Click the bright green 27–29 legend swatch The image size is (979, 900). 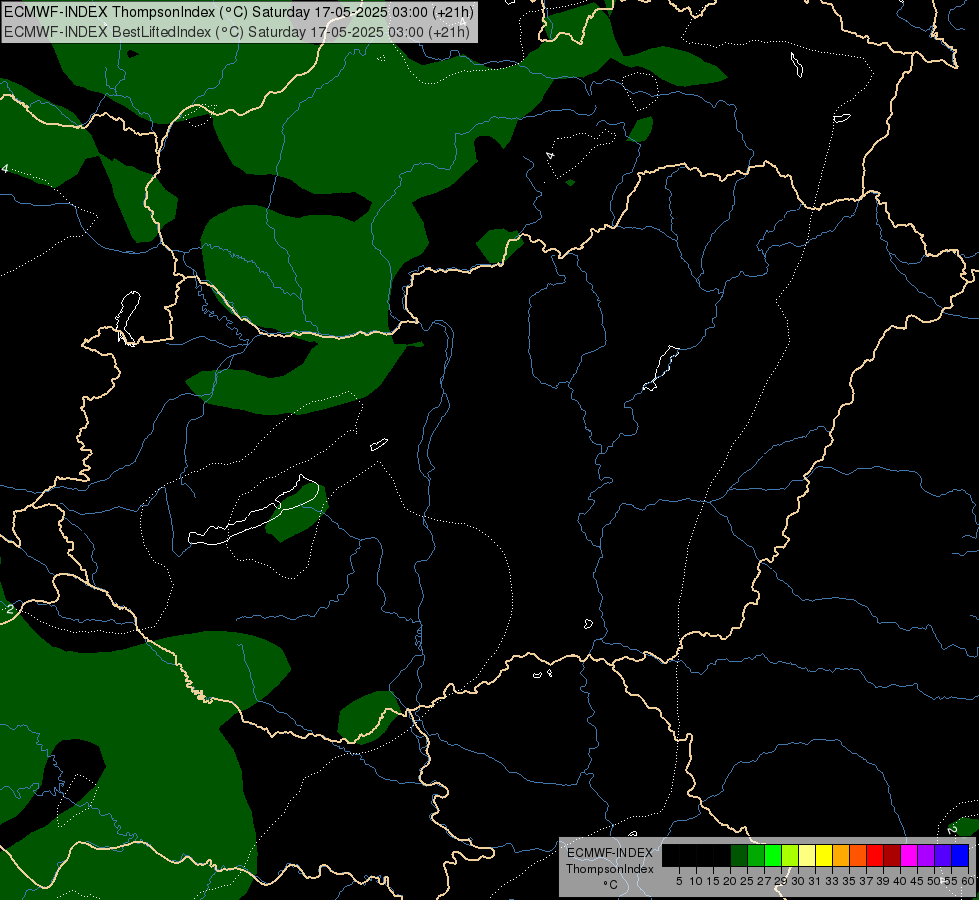pos(773,855)
